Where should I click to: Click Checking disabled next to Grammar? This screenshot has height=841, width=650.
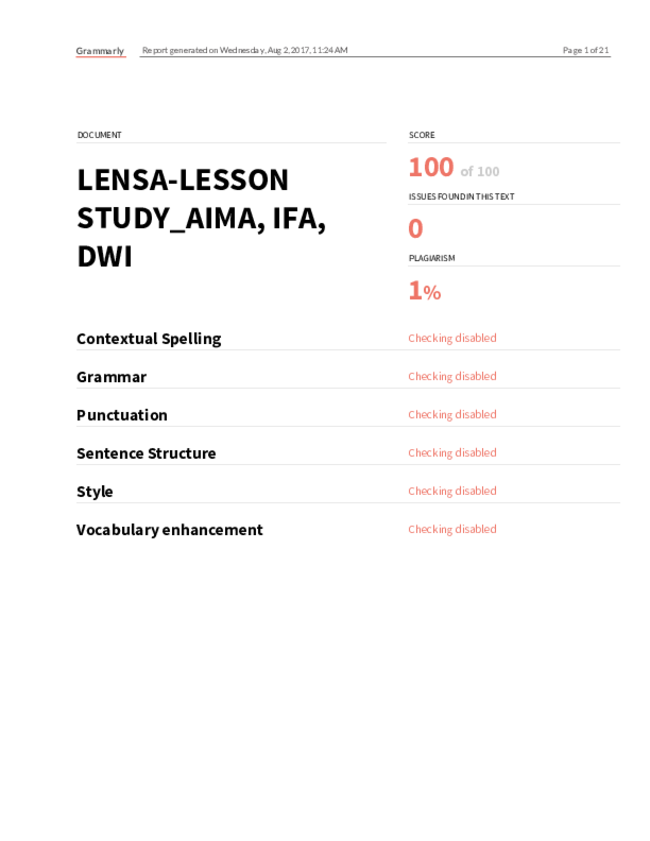coord(452,376)
